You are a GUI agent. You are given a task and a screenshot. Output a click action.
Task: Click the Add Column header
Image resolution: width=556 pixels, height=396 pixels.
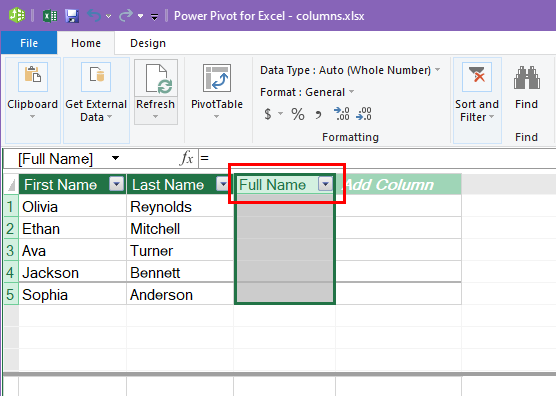[399, 184]
